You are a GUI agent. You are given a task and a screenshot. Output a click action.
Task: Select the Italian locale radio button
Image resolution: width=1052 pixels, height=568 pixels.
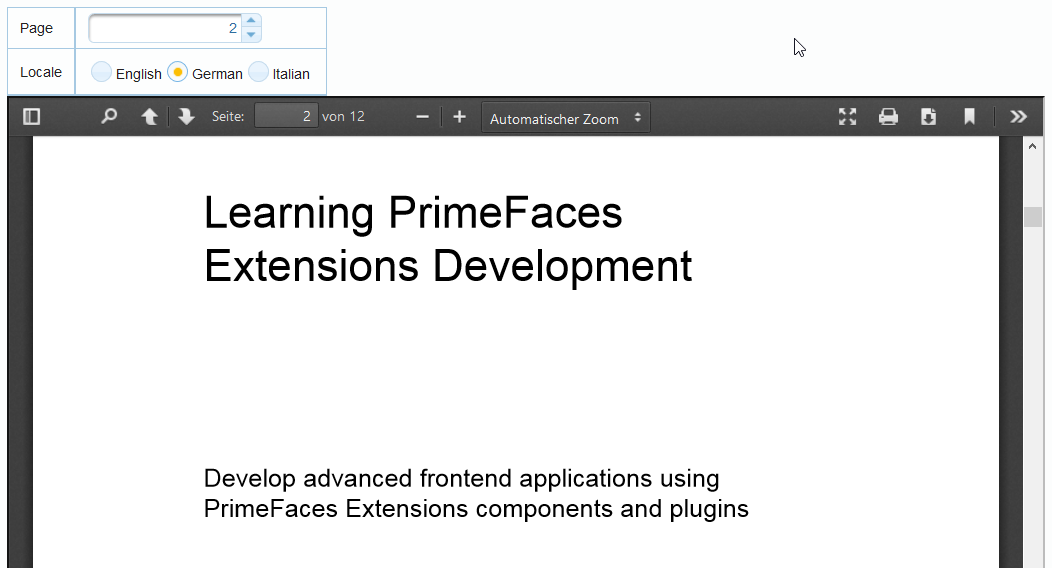pos(258,72)
